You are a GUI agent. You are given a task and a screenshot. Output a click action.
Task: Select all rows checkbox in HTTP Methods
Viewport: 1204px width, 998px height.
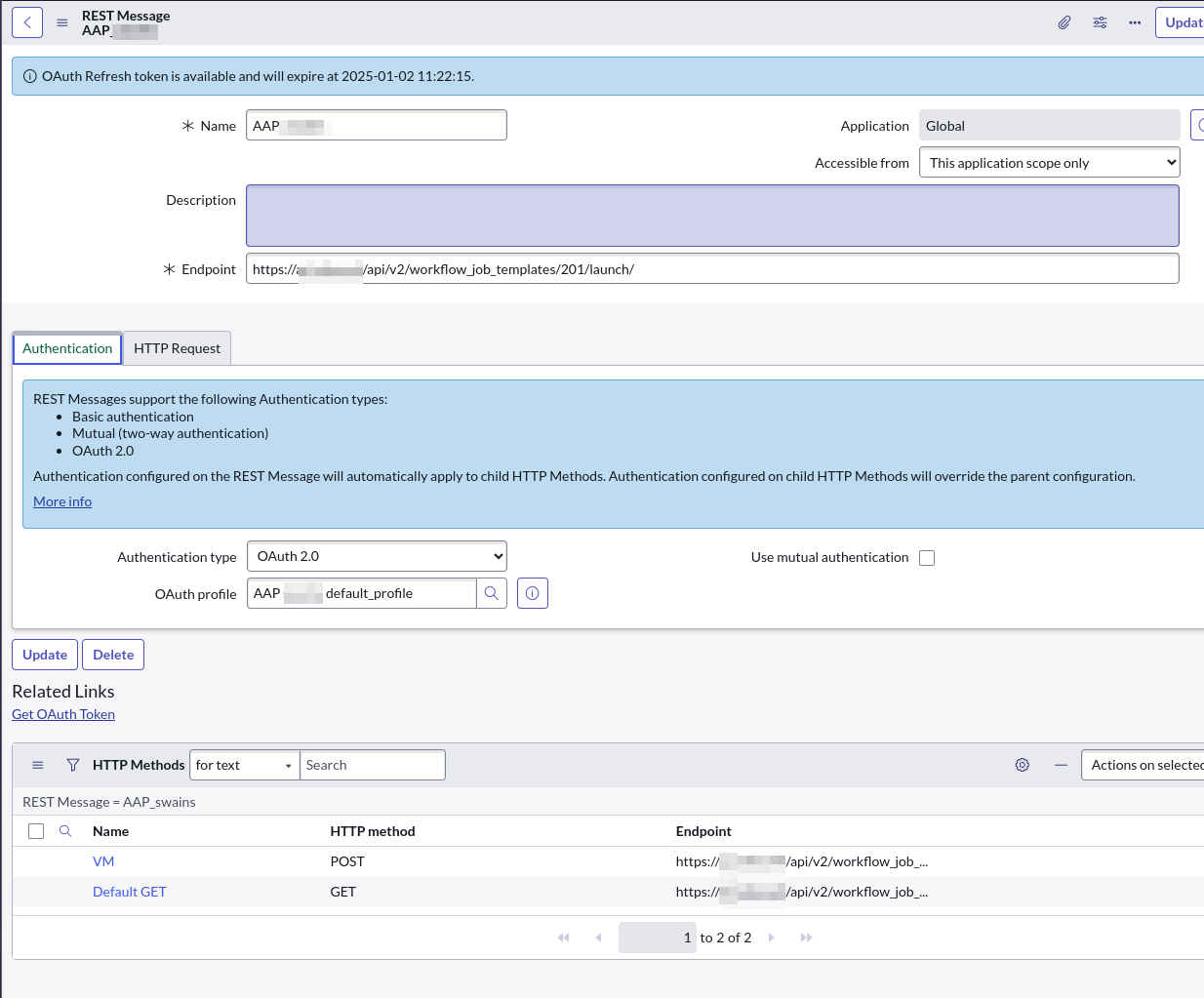click(x=36, y=831)
